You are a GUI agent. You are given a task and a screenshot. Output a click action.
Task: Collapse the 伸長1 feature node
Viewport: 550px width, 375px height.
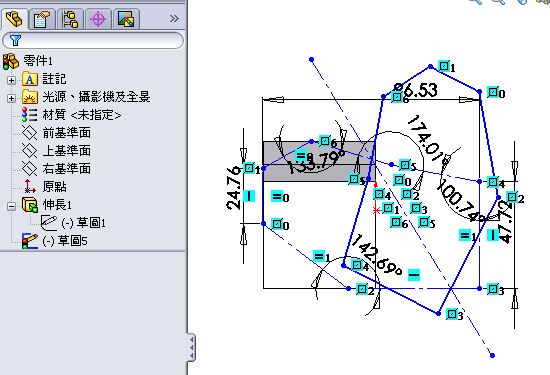pos(12,206)
